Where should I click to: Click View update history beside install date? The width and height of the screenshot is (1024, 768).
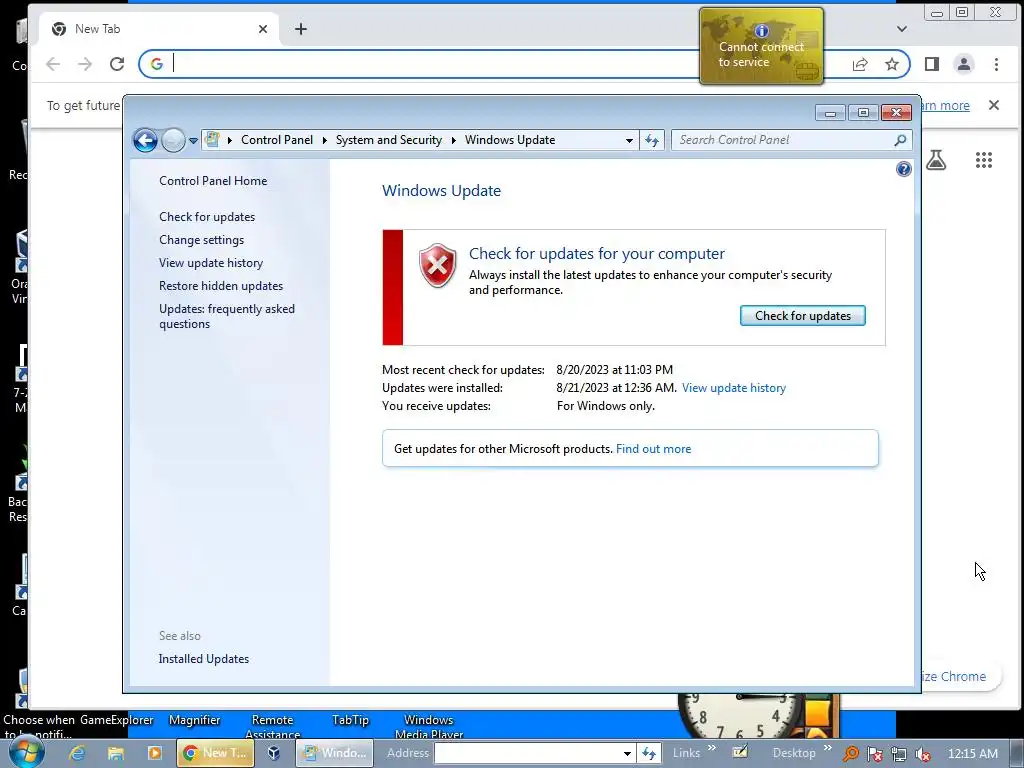click(733, 388)
